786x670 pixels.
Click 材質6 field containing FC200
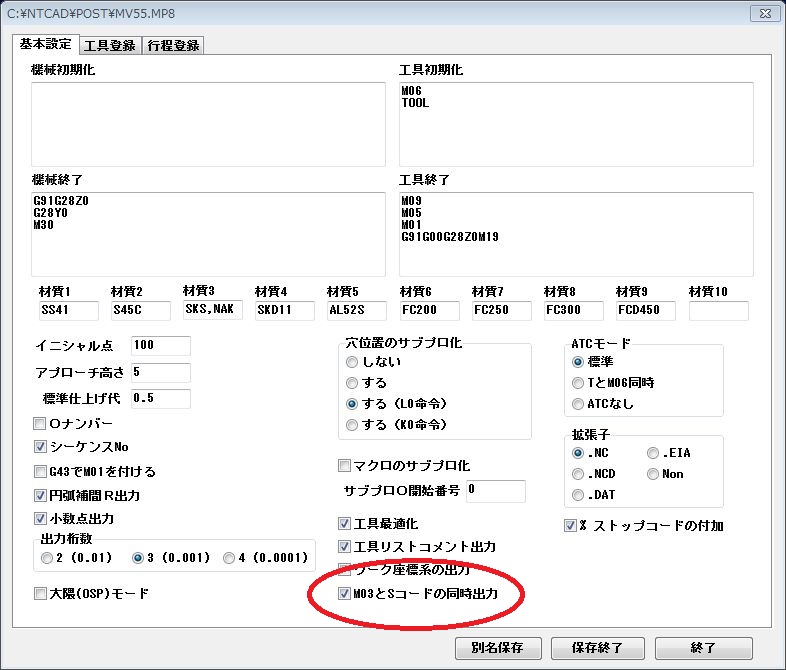[430, 310]
